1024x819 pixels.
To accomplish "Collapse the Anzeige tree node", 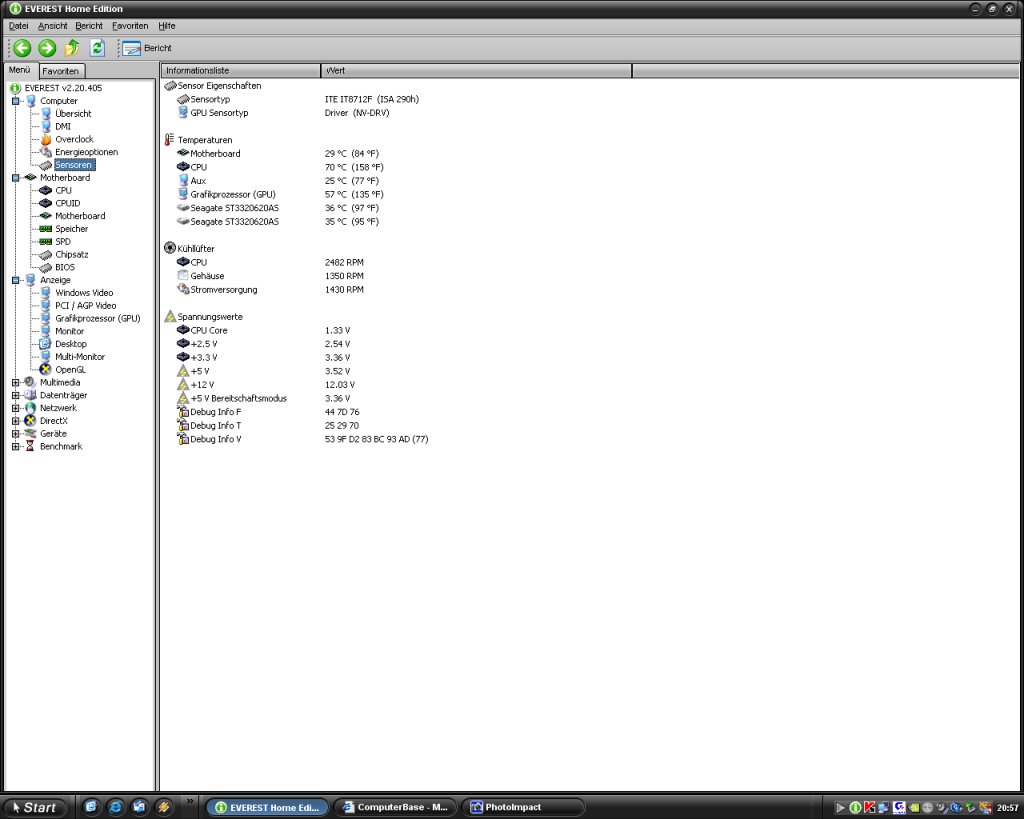I will click(16, 280).
